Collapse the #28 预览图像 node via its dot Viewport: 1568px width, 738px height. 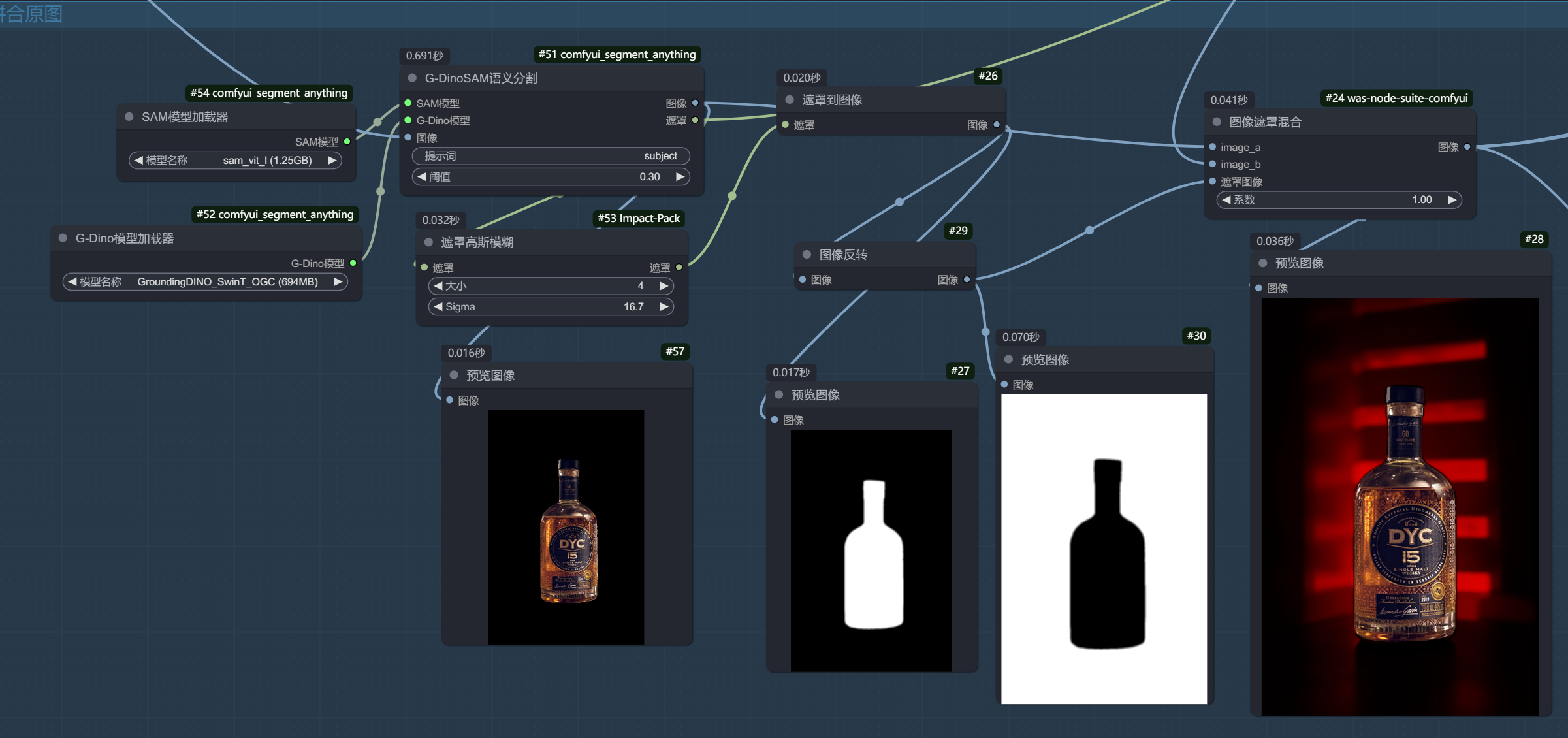pyautogui.click(x=1263, y=263)
